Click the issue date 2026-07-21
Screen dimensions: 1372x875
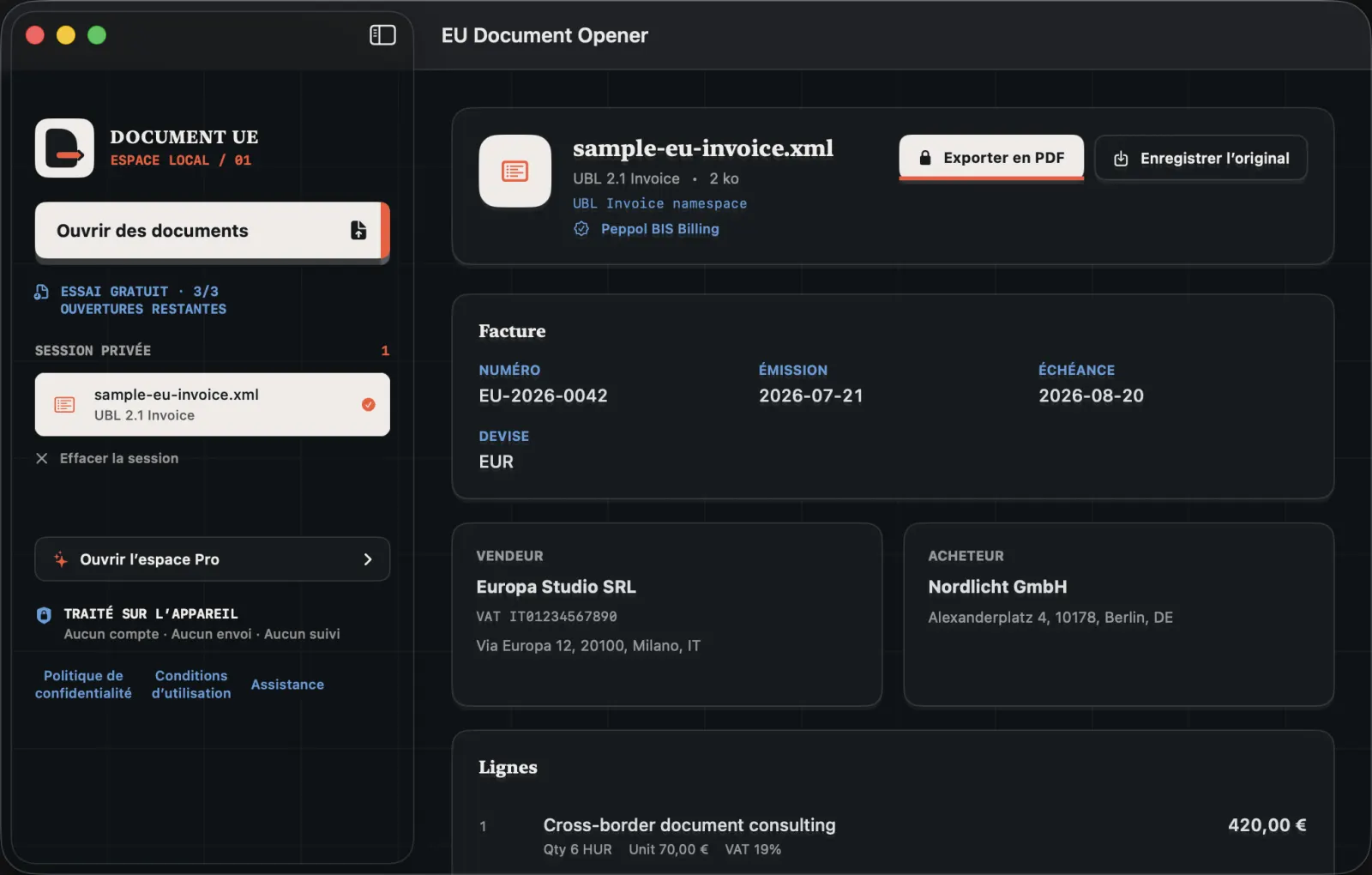[x=811, y=395]
